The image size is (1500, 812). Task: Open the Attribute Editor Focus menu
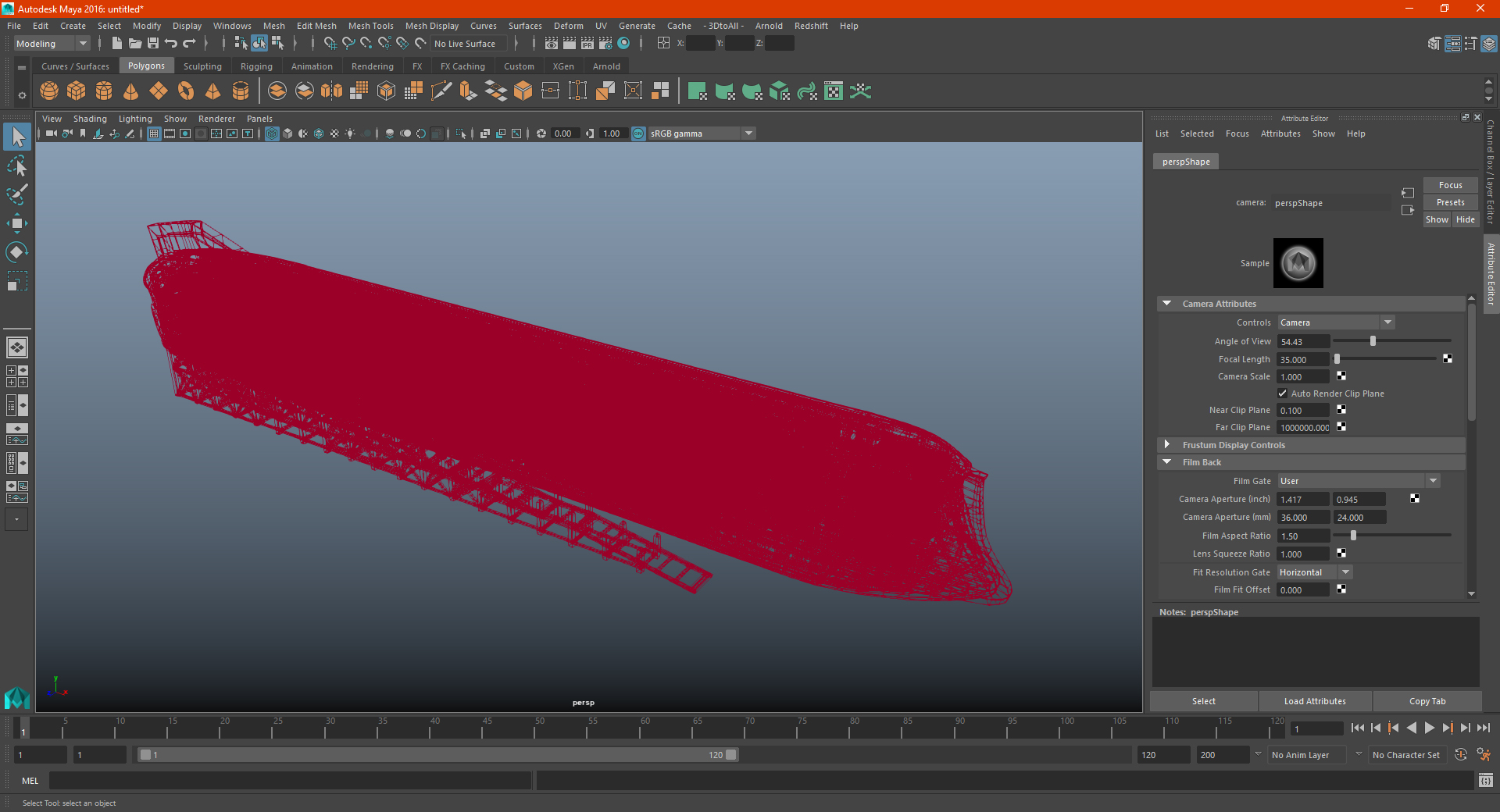(x=1237, y=134)
